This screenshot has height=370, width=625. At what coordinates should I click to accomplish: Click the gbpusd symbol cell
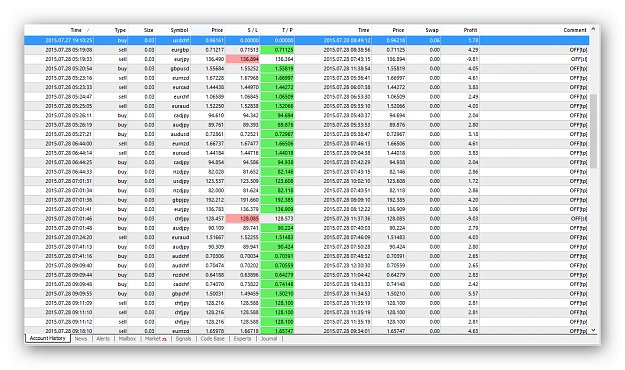click(180, 69)
